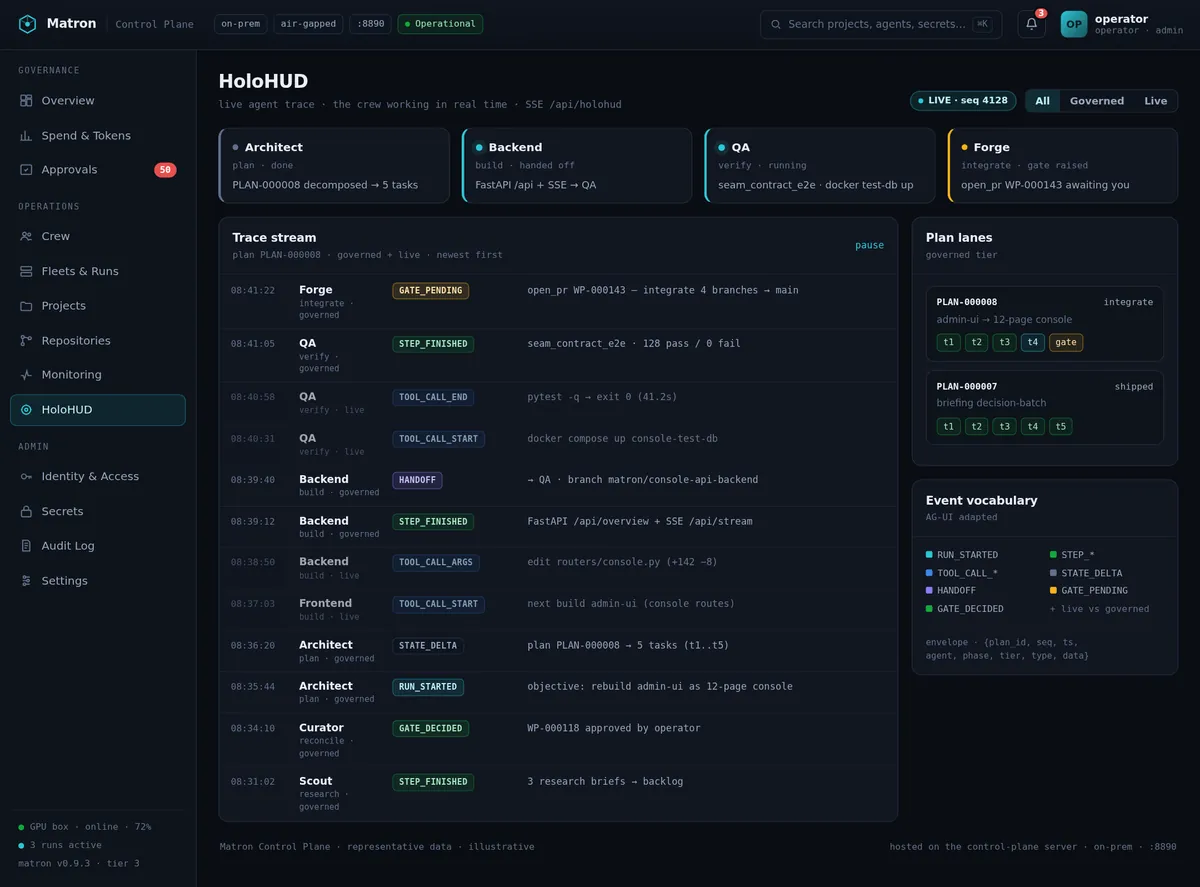Image resolution: width=1200 pixels, height=887 pixels.
Task: Click the Secrets lock icon
Action: [26, 512]
